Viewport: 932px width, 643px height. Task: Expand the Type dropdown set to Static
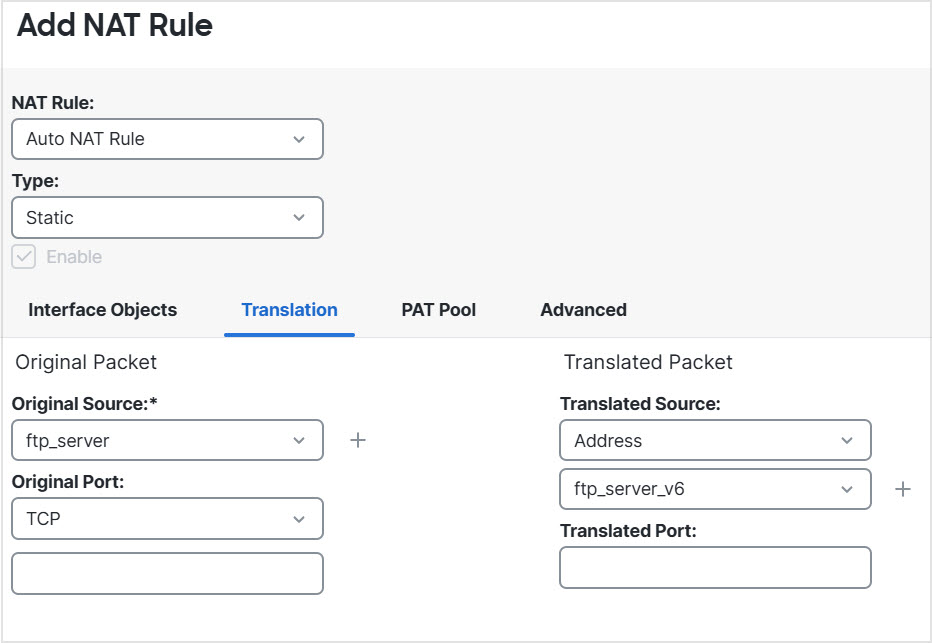tap(167, 218)
